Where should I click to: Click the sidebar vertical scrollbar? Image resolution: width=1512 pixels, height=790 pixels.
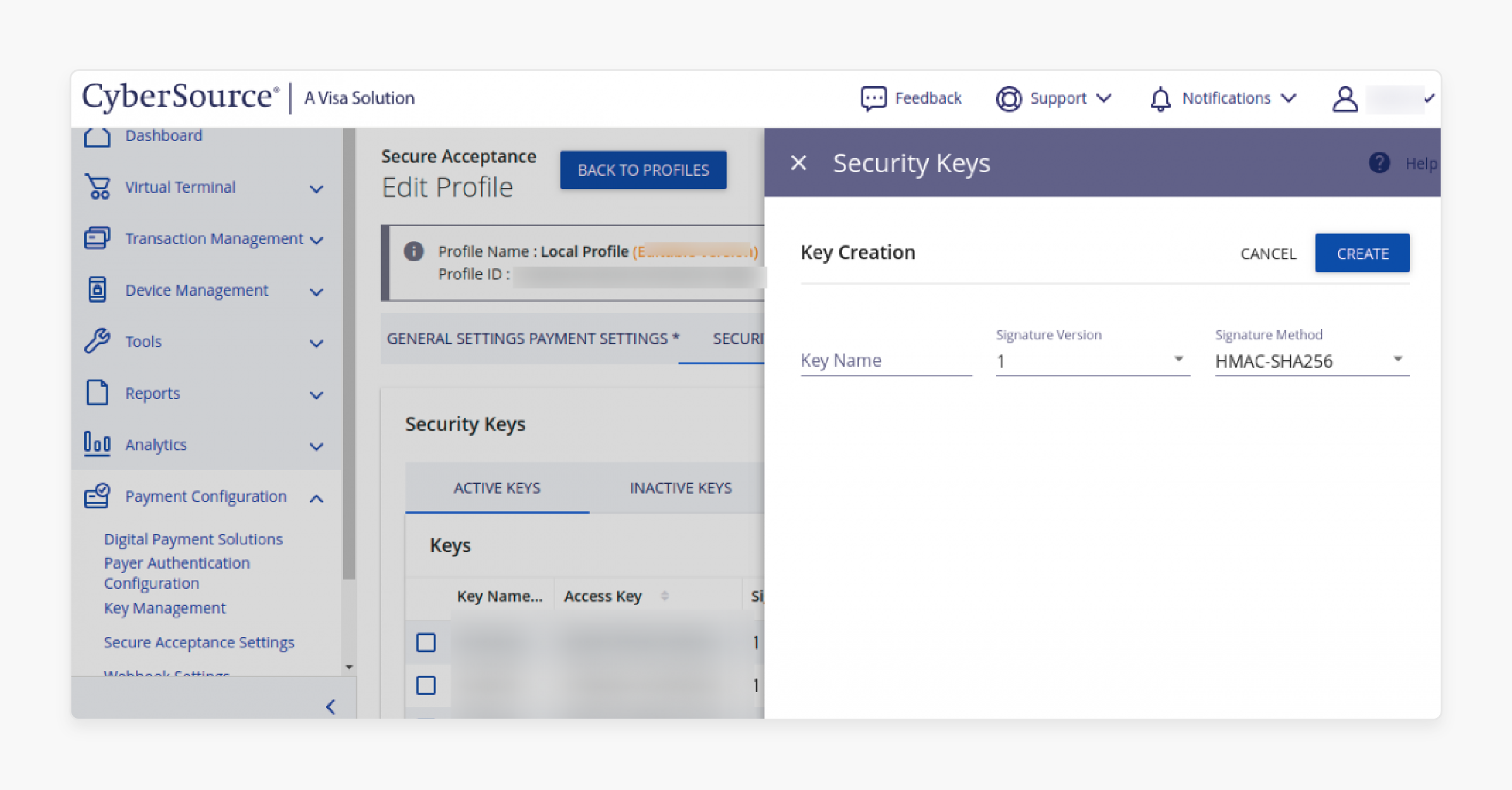tap(349, 354)
